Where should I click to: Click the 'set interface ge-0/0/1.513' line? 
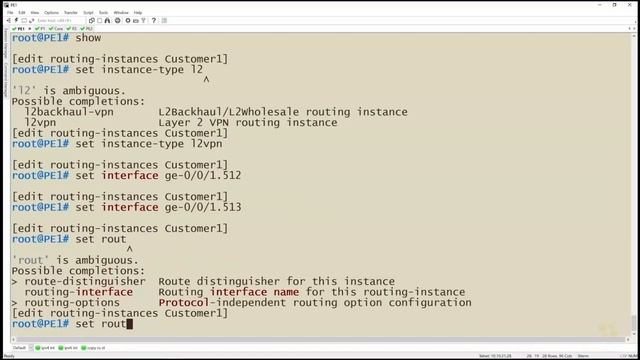[x=127, y=207]
